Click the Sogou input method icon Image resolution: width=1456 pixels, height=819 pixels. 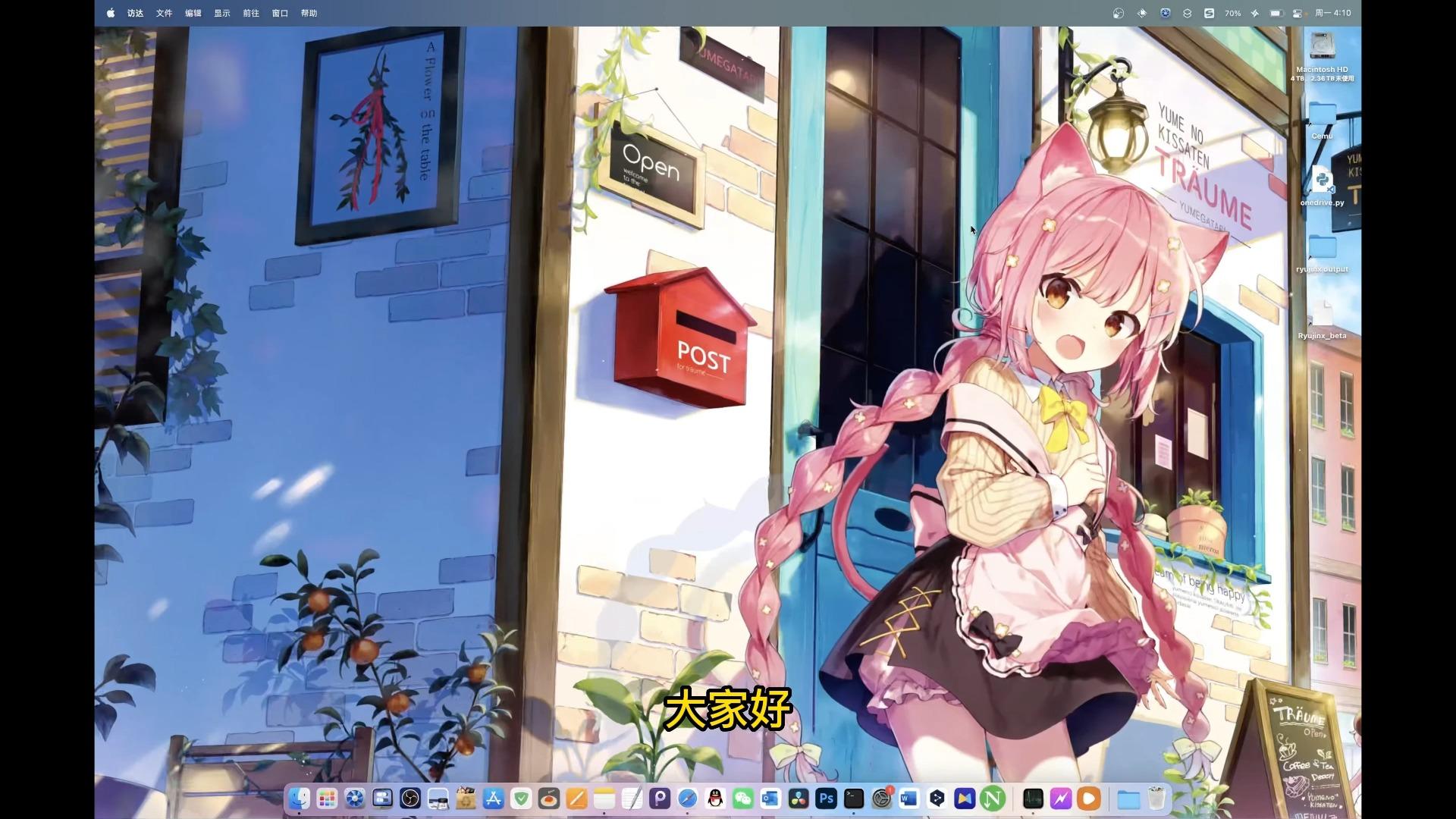click(1209, 13)
